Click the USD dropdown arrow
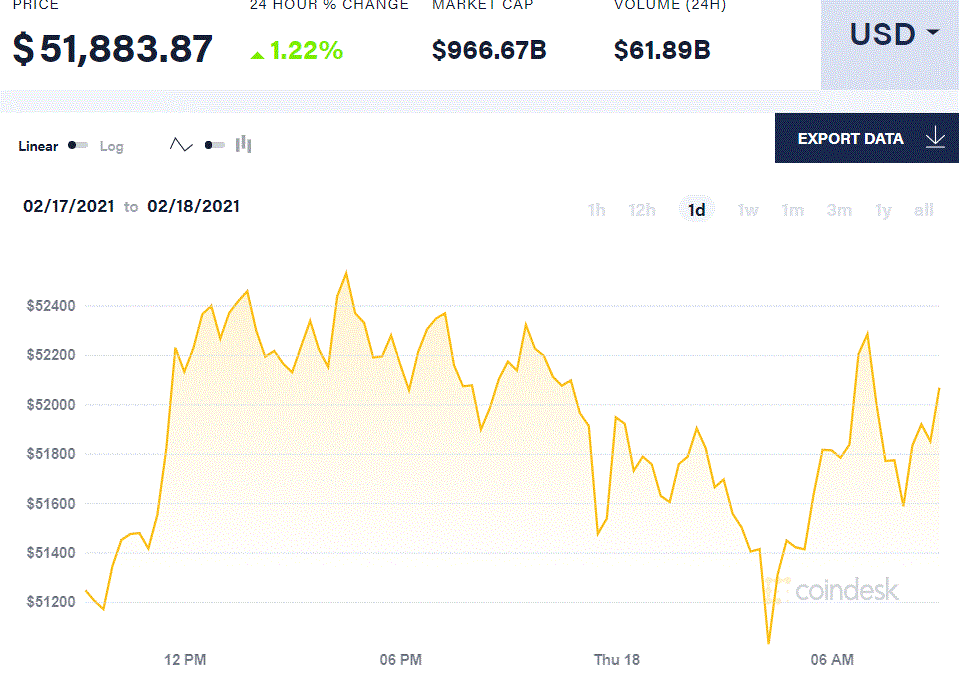 933,33
